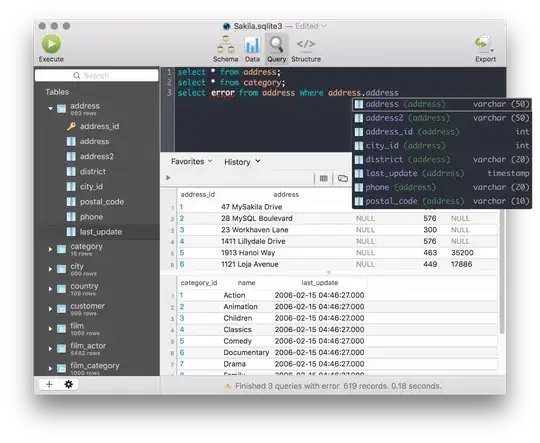
Task: Open the gear settings menu in the sidebar
Action: (69, 384)
